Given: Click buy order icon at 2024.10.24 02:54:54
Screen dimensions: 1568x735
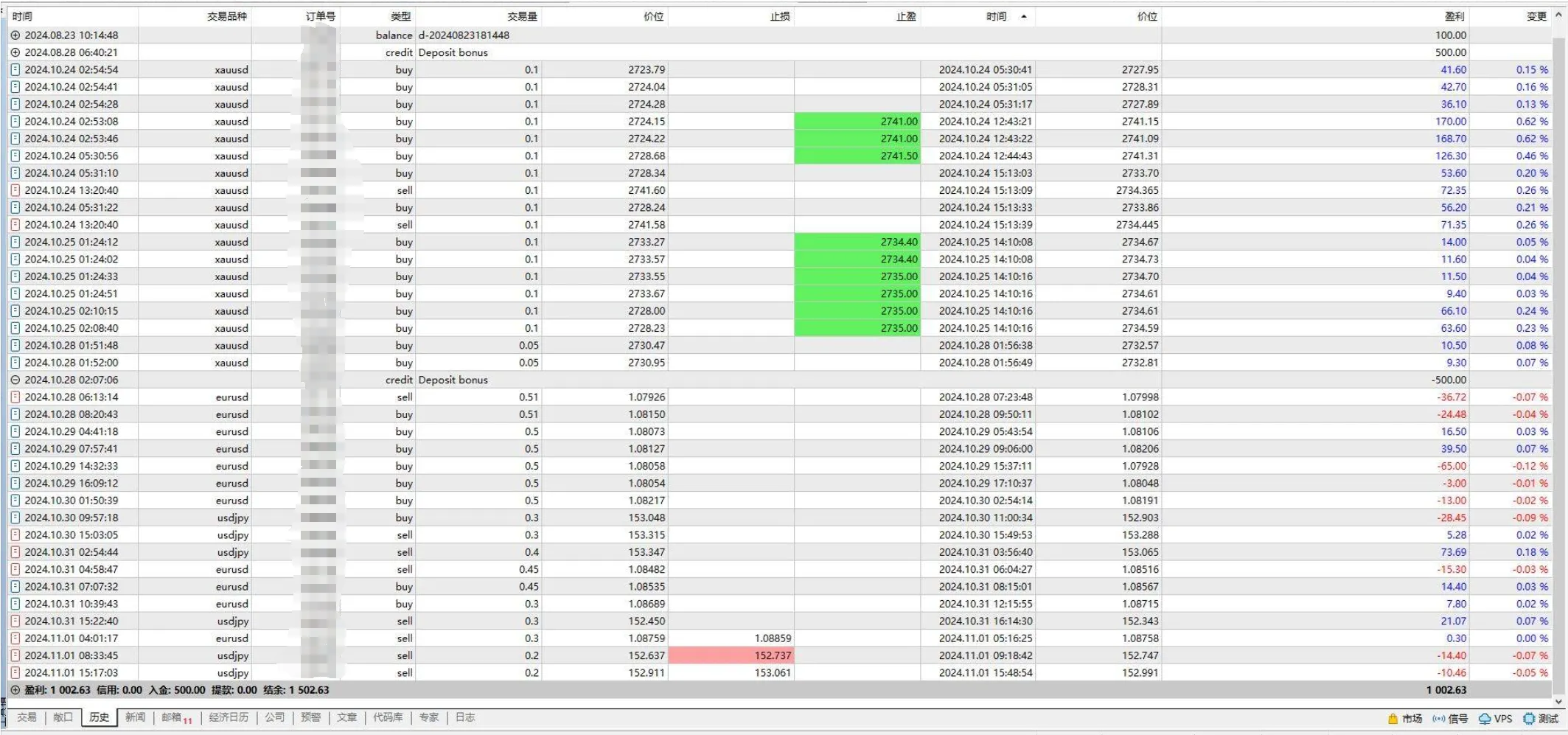Looking at the screenshot, I should pos(15,69).
